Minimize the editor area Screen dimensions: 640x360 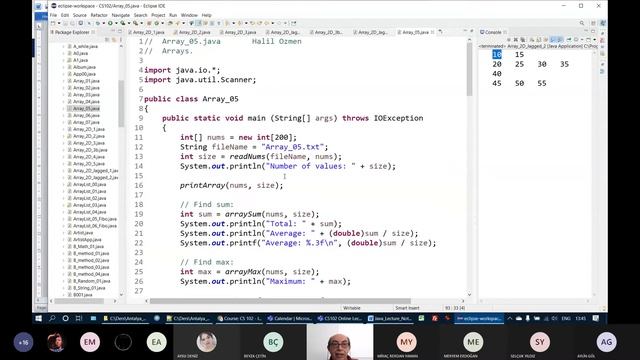465,31
